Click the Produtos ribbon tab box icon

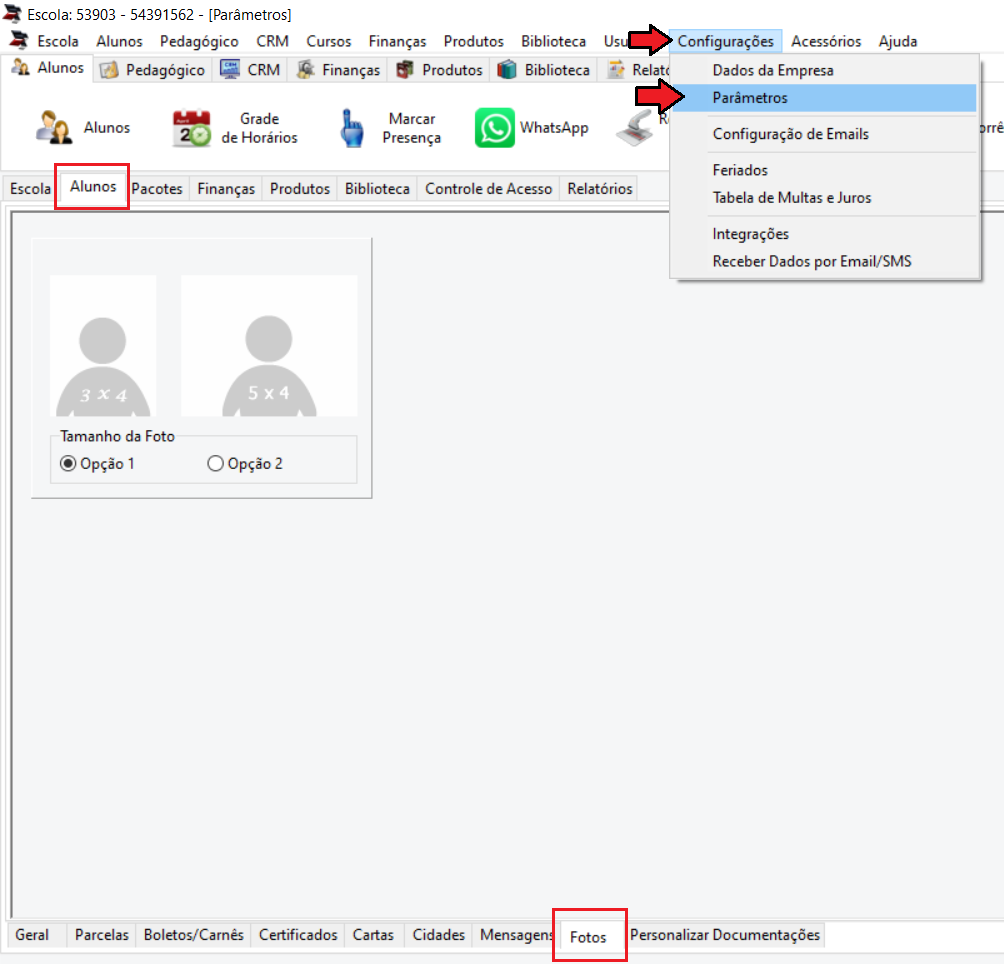(x=405, y=69)
